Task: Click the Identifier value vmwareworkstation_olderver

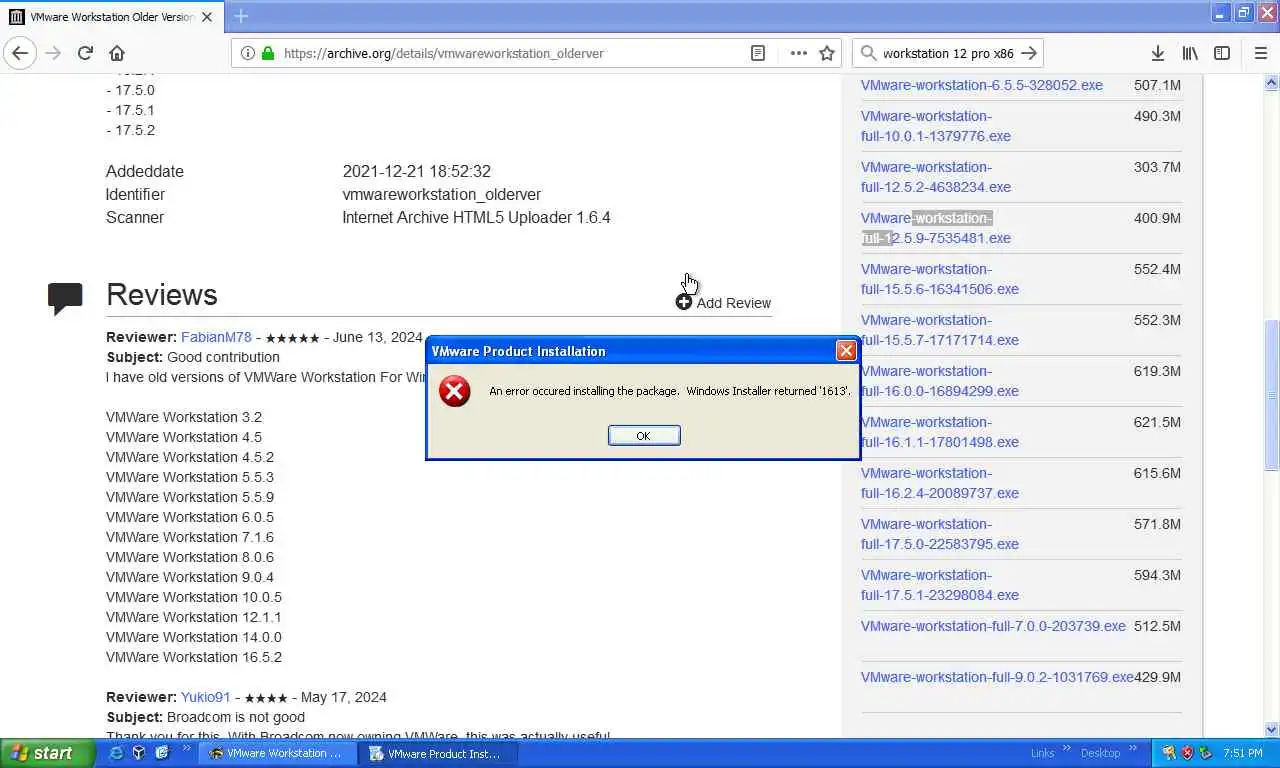Action: click(441, 194)
